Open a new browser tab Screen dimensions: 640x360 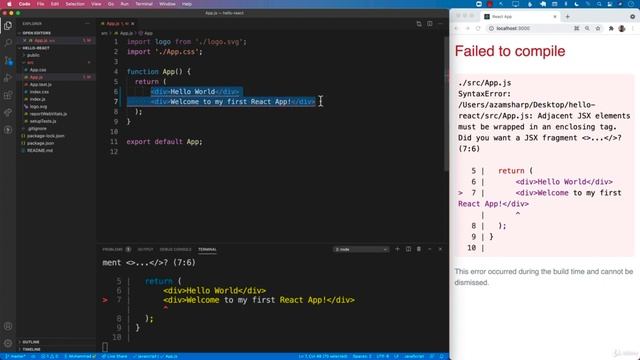pyautogui.click(x=567, y=17)
